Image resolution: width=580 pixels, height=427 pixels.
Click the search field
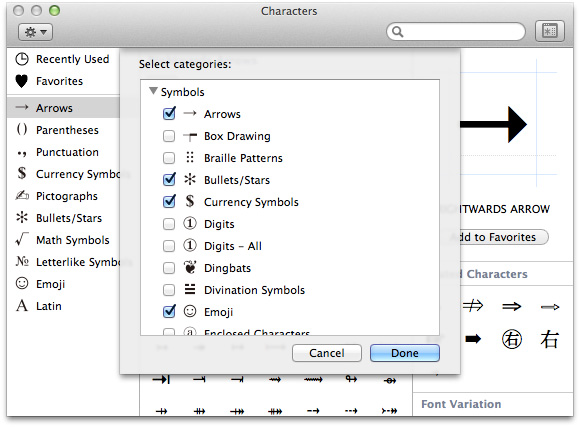[x=456, y=32]
